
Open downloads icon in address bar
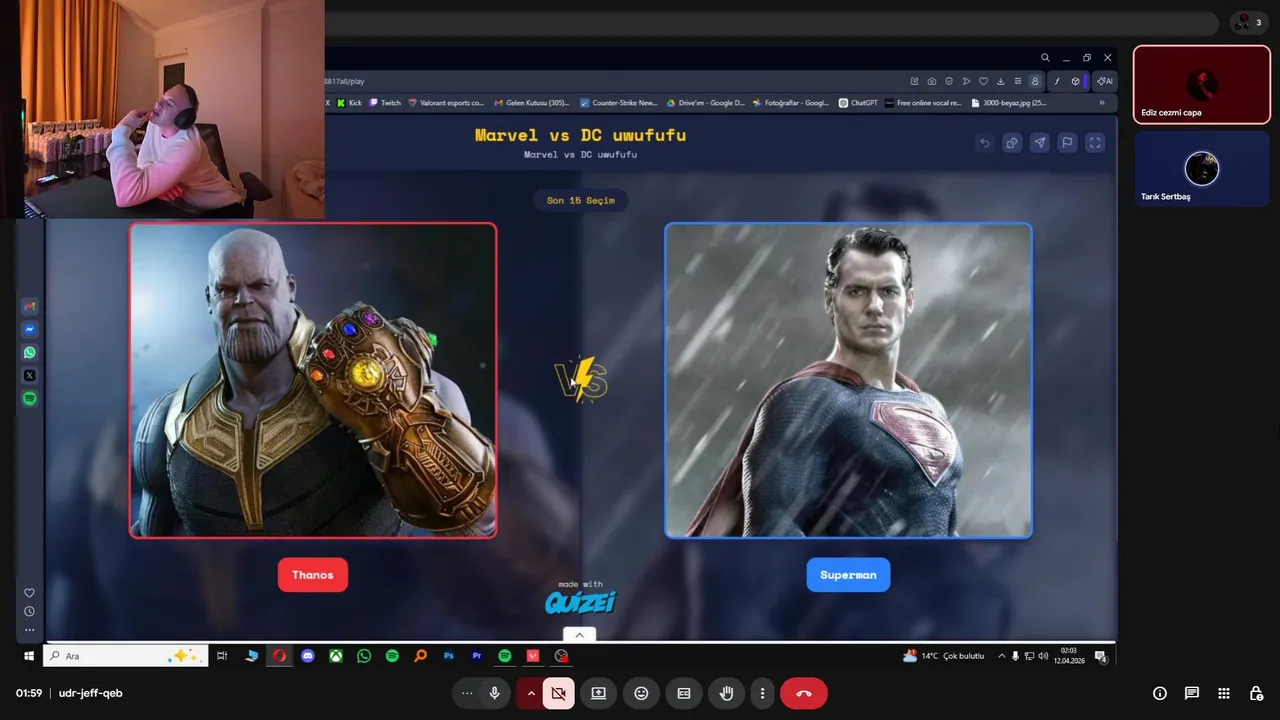pos(1000,81)
